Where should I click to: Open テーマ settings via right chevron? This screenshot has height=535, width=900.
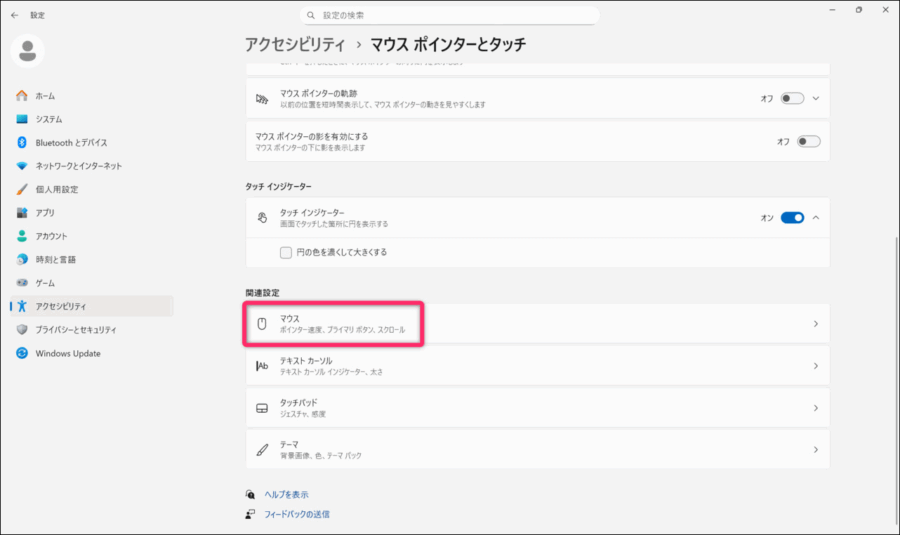point(815,450)
